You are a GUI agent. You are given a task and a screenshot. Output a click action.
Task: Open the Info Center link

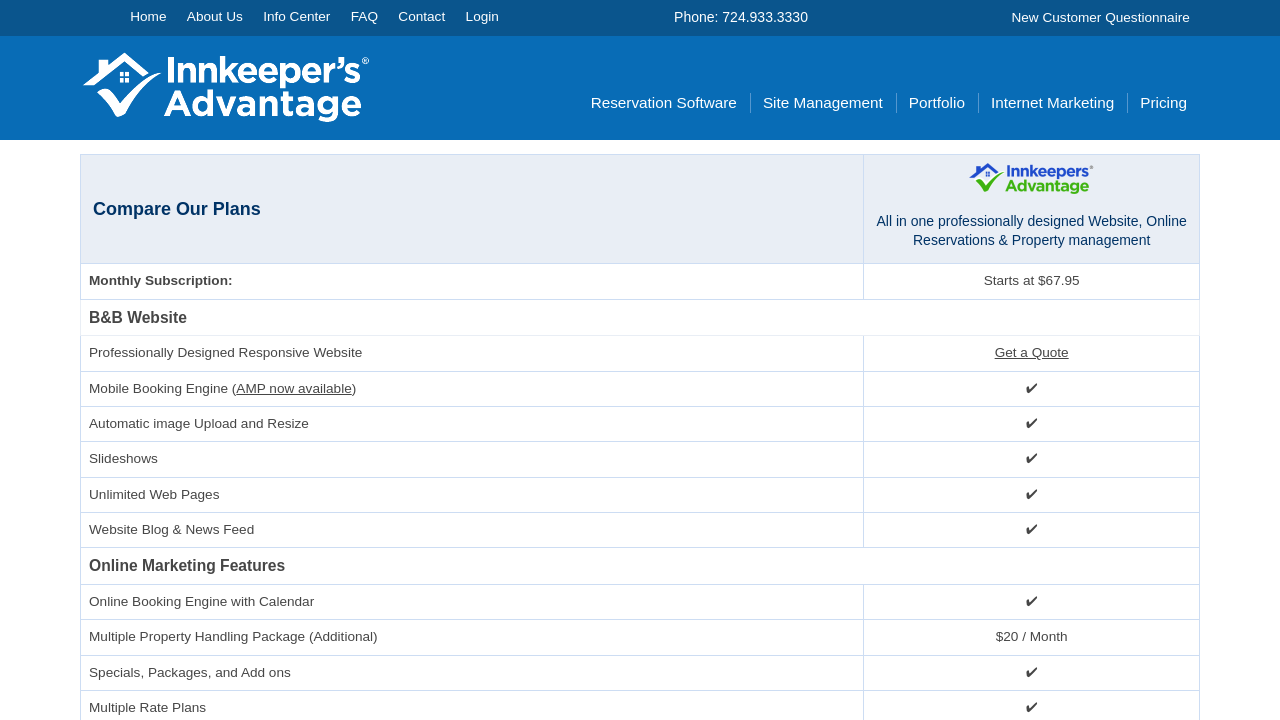click(x=296, y=17)
